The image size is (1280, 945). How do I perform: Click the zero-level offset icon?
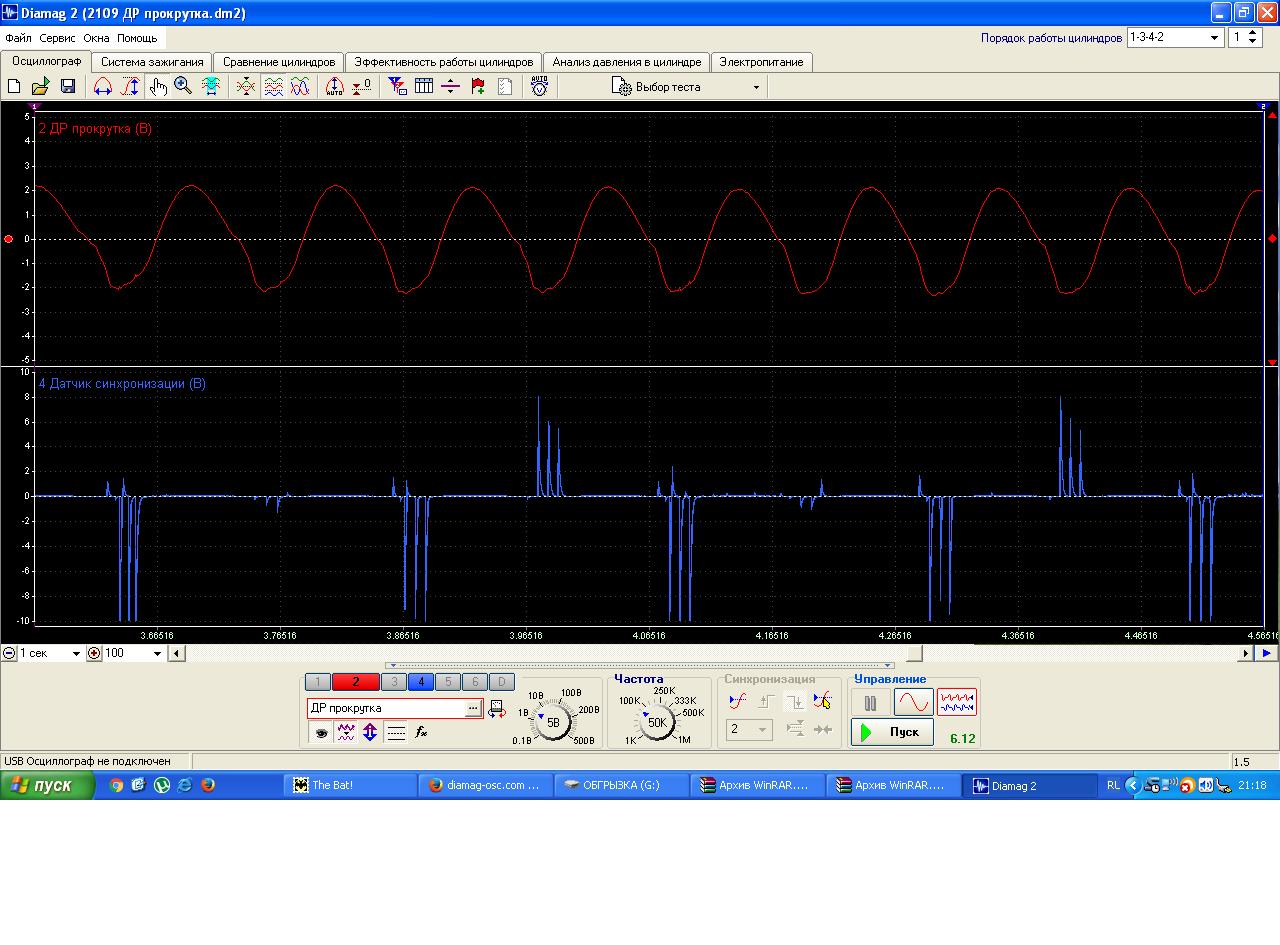pos(362,87)
